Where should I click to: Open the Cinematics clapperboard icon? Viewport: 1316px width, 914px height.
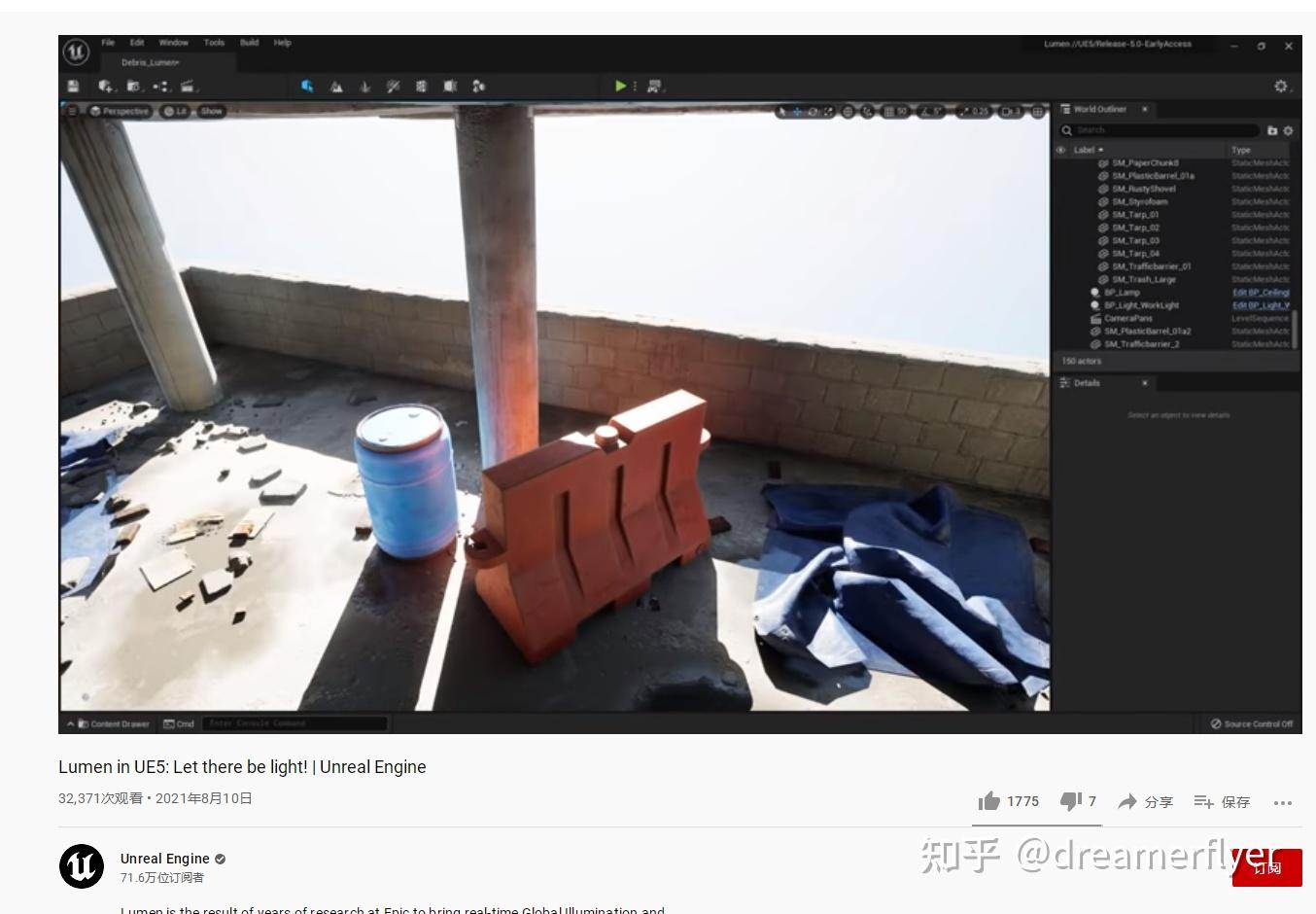189,86
